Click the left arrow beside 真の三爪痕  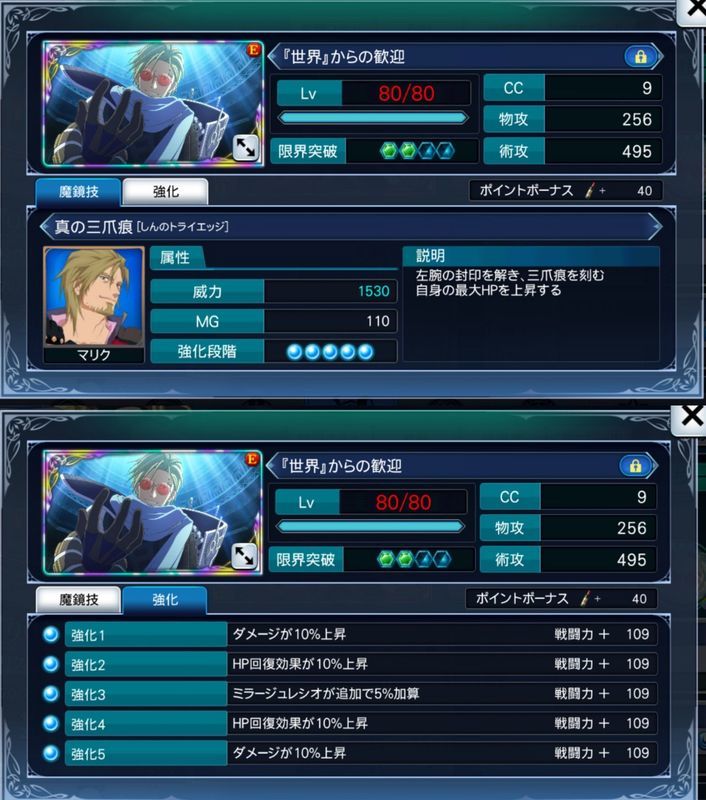point(46,227)
